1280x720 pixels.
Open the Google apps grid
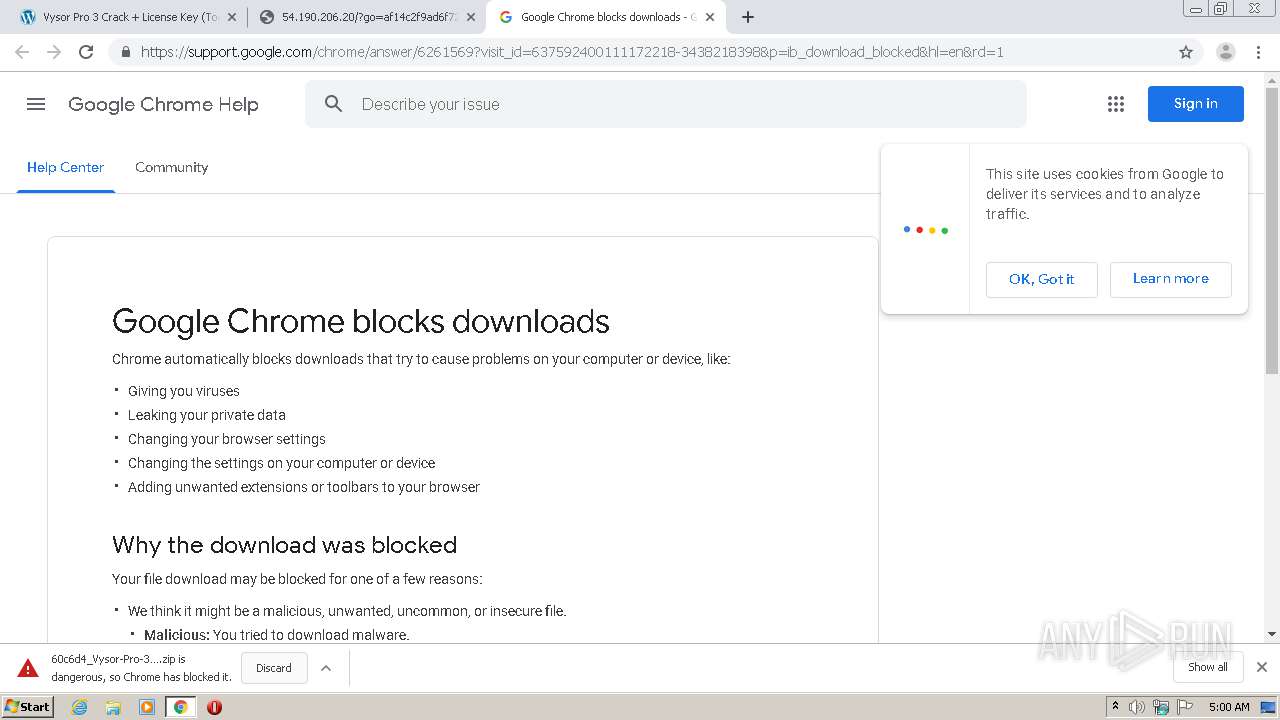coord(1116,104)
